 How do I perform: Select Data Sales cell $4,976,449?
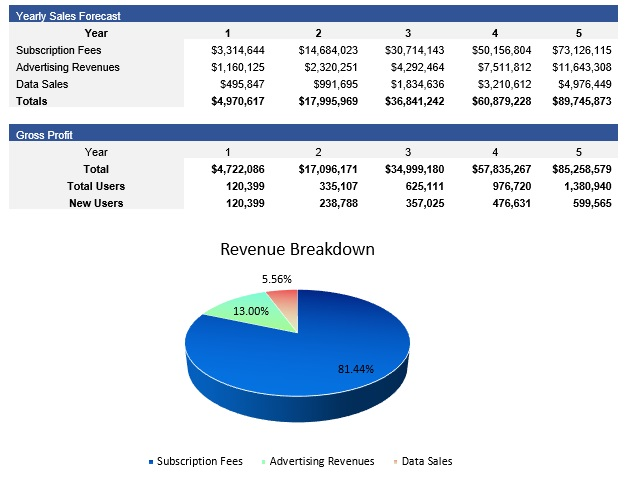(x=585, y=84)
